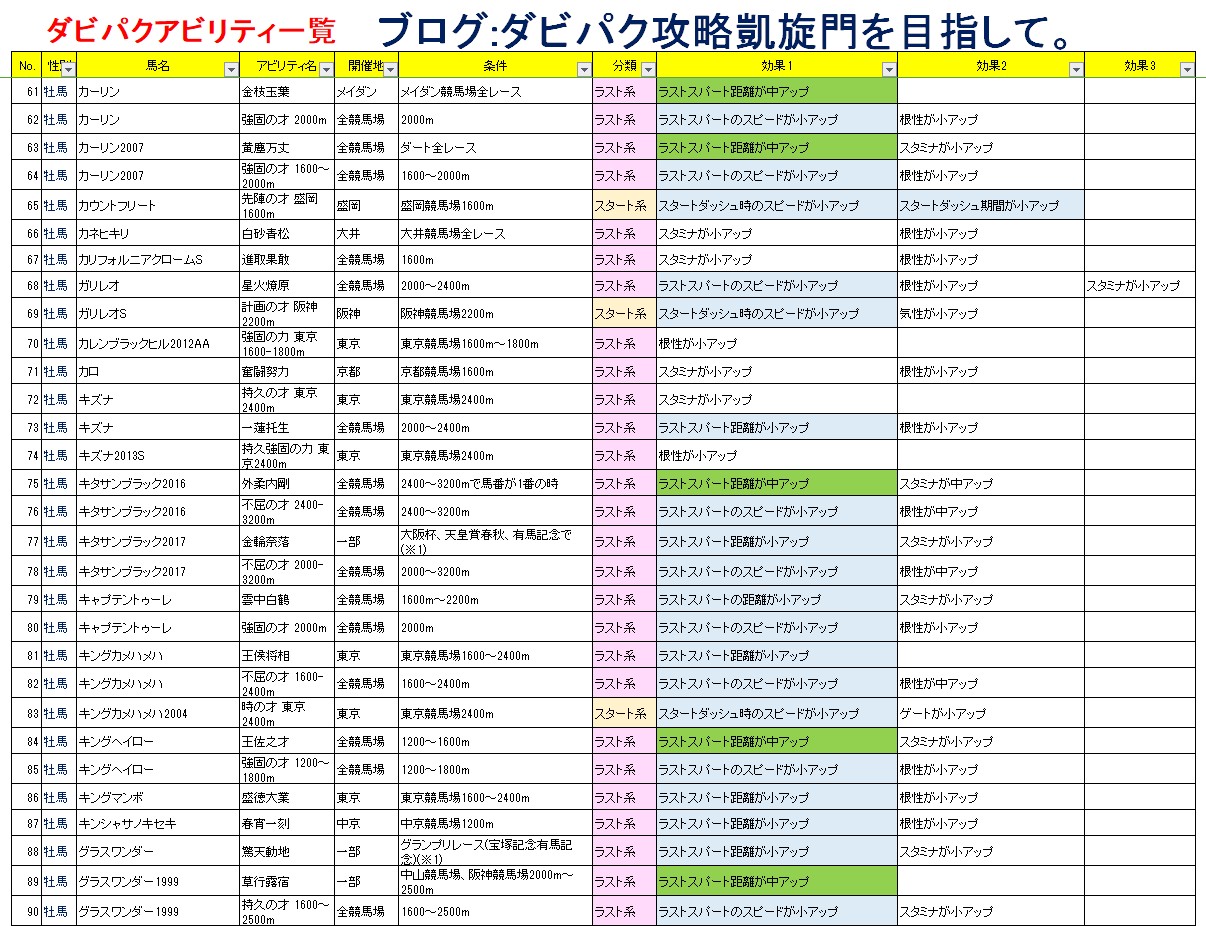Select the ability cell 白砂青松
The image size is (1206, 926).
click(x=287, y=234)
